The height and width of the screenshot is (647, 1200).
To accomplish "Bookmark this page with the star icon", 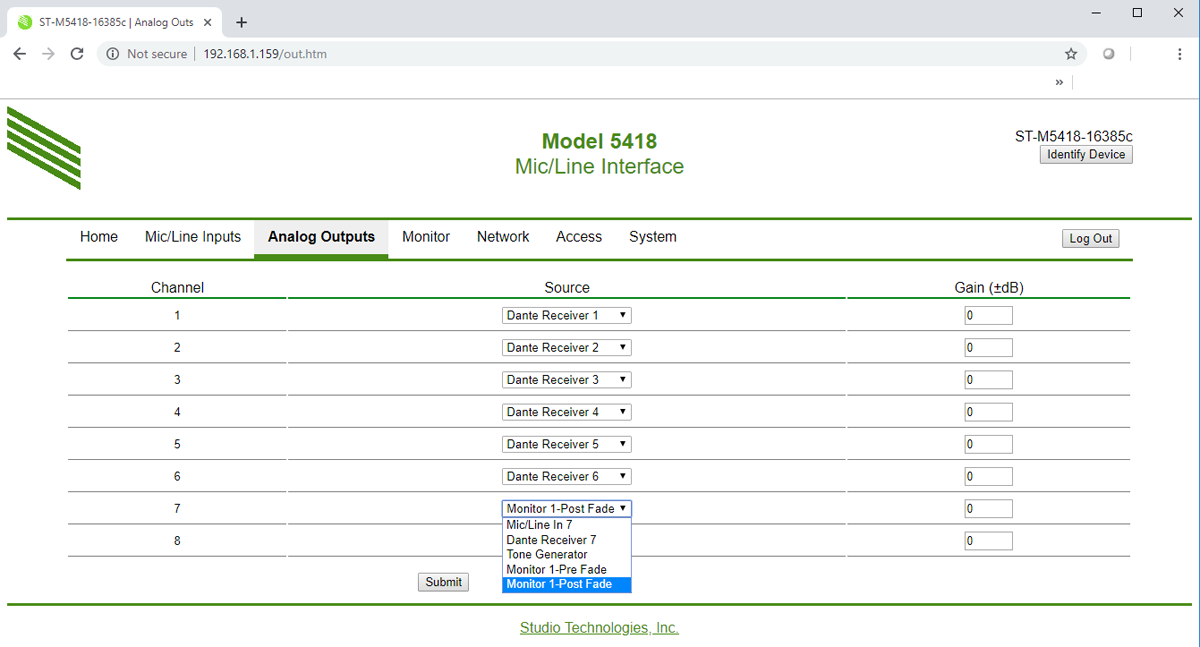I will (1071, 54).
